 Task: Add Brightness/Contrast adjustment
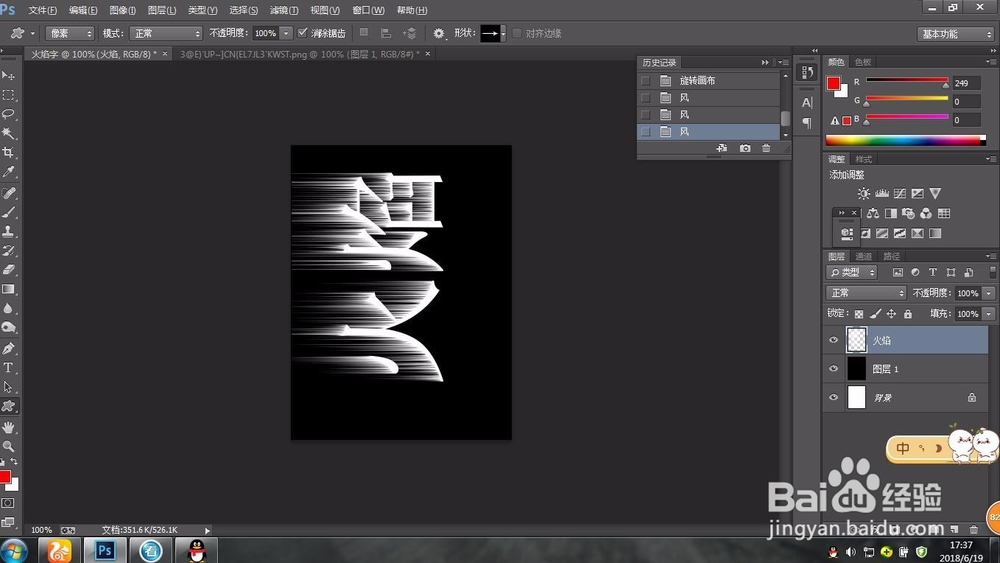(864, 193)
